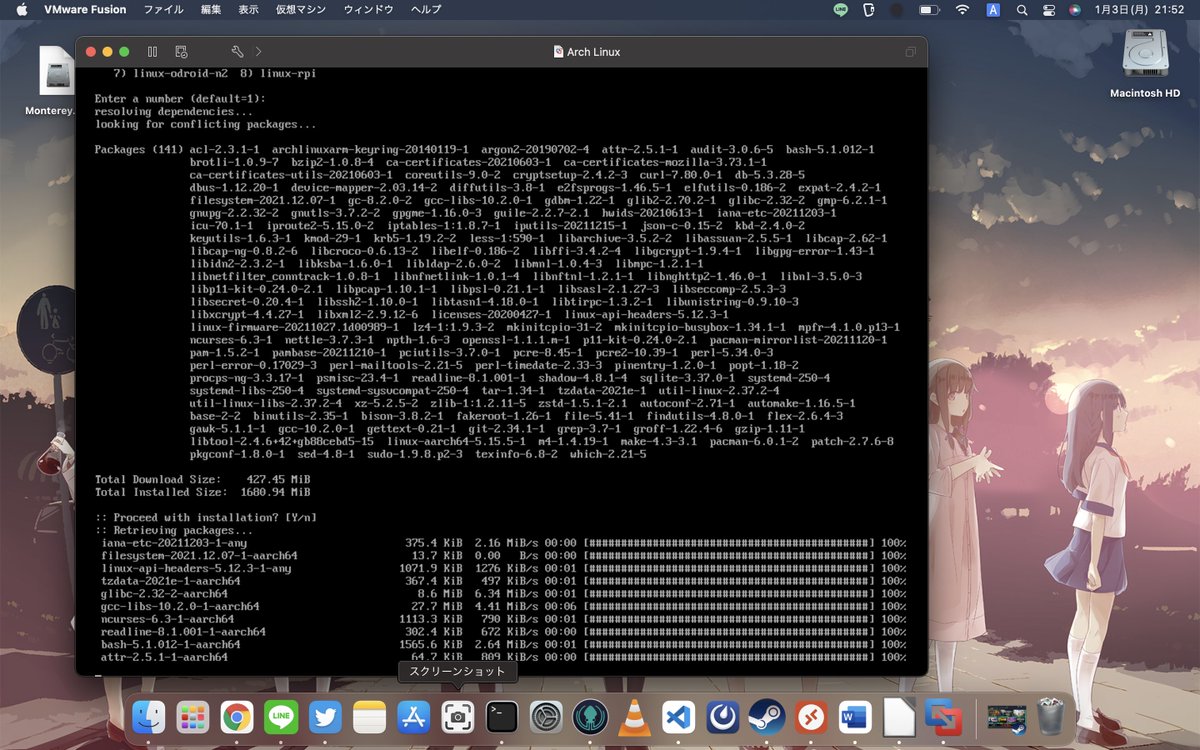Screen dimensions: 1200x750
Task: Open GitKraken from the Dock
Action: point(590,716)
